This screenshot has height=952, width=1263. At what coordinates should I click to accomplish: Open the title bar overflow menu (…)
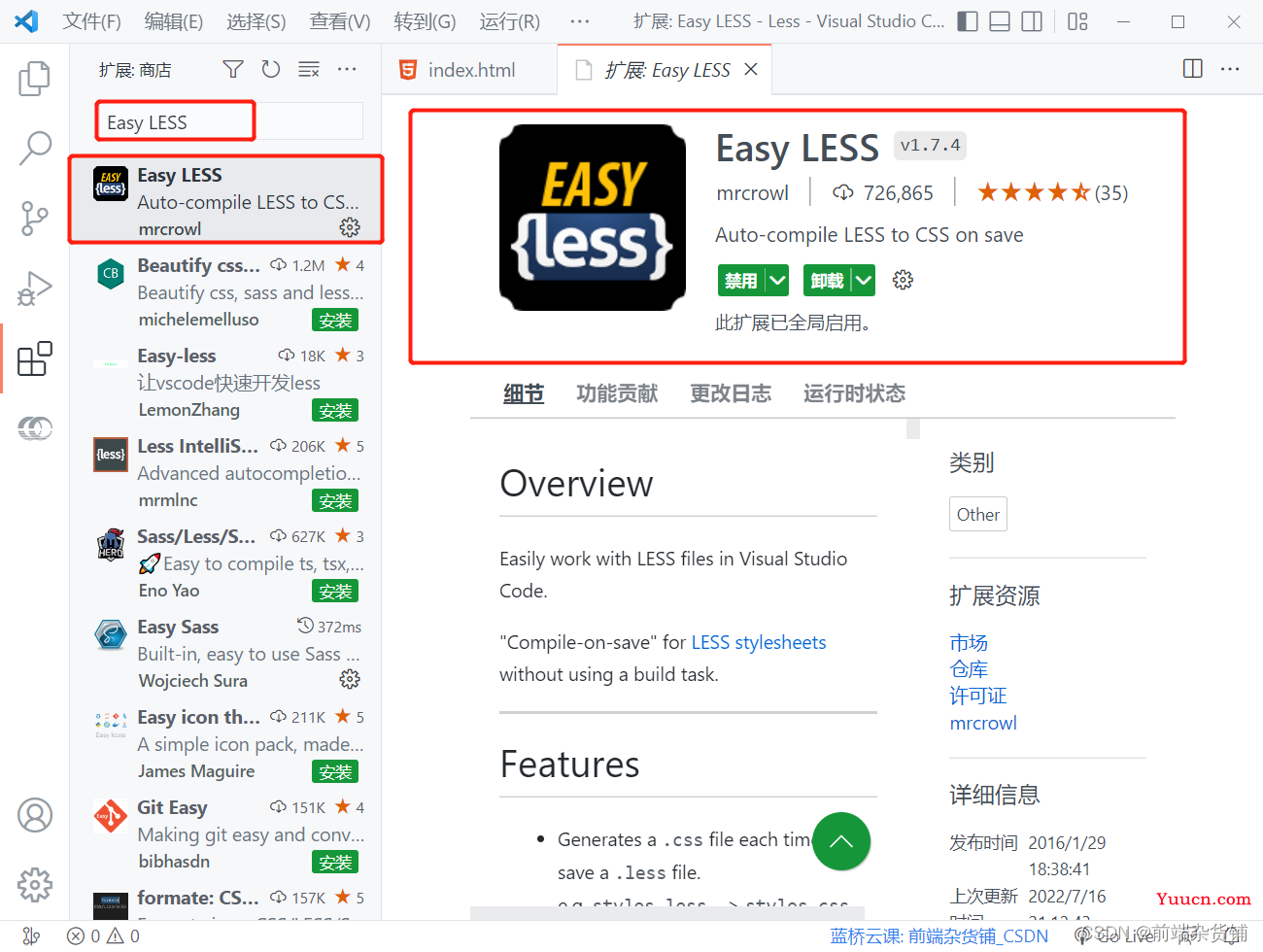(x=580, y=21)
